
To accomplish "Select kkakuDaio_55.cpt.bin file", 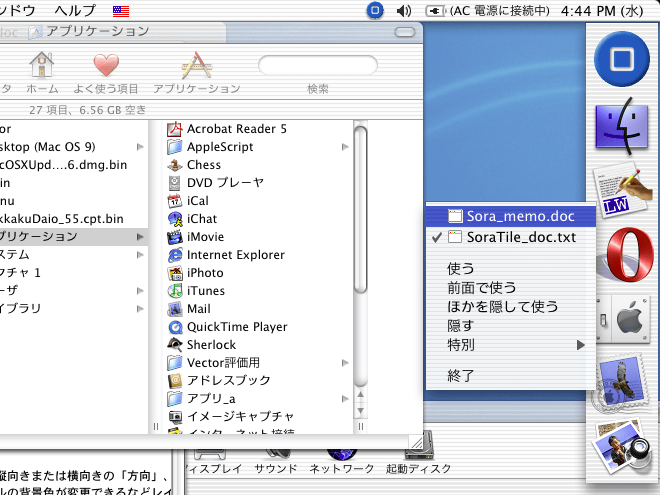I will point(62,219).
